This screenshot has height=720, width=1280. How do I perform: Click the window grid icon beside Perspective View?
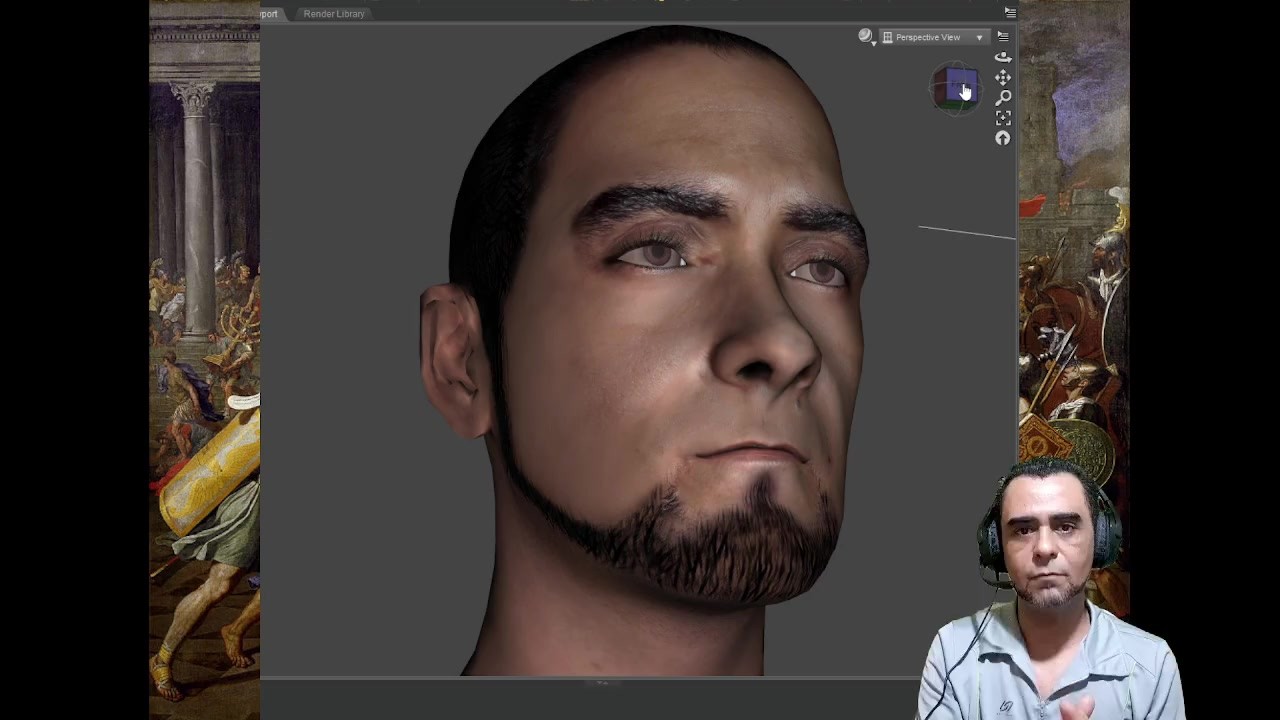887,37
